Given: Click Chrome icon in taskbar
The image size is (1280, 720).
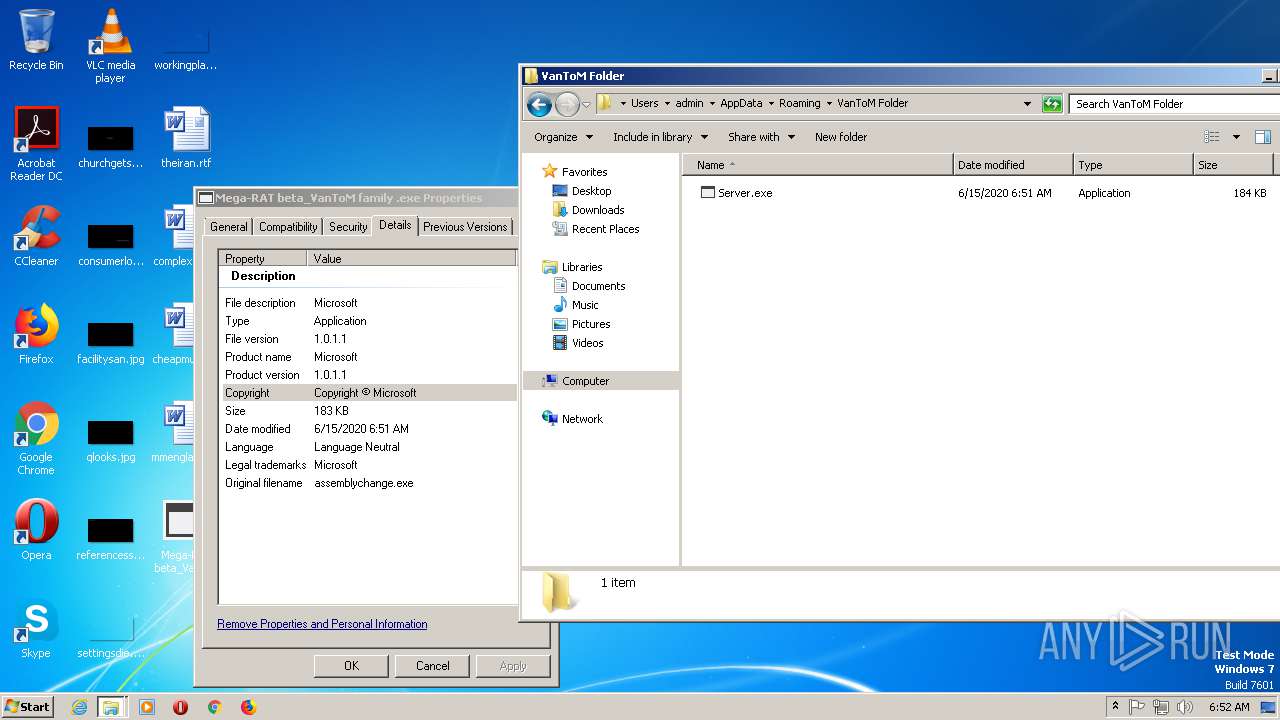Looking at the screenshot, I should (214, 707).
